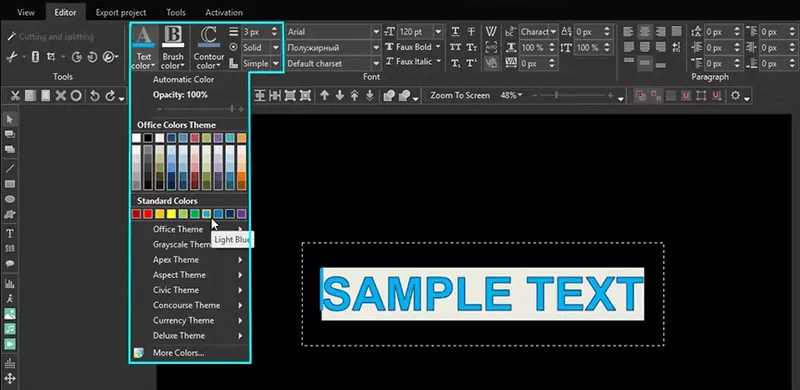The height and width of the screenshot is (390, 800).
Task: Select the Ellipse shape tool
Action: tap(10, 199)
